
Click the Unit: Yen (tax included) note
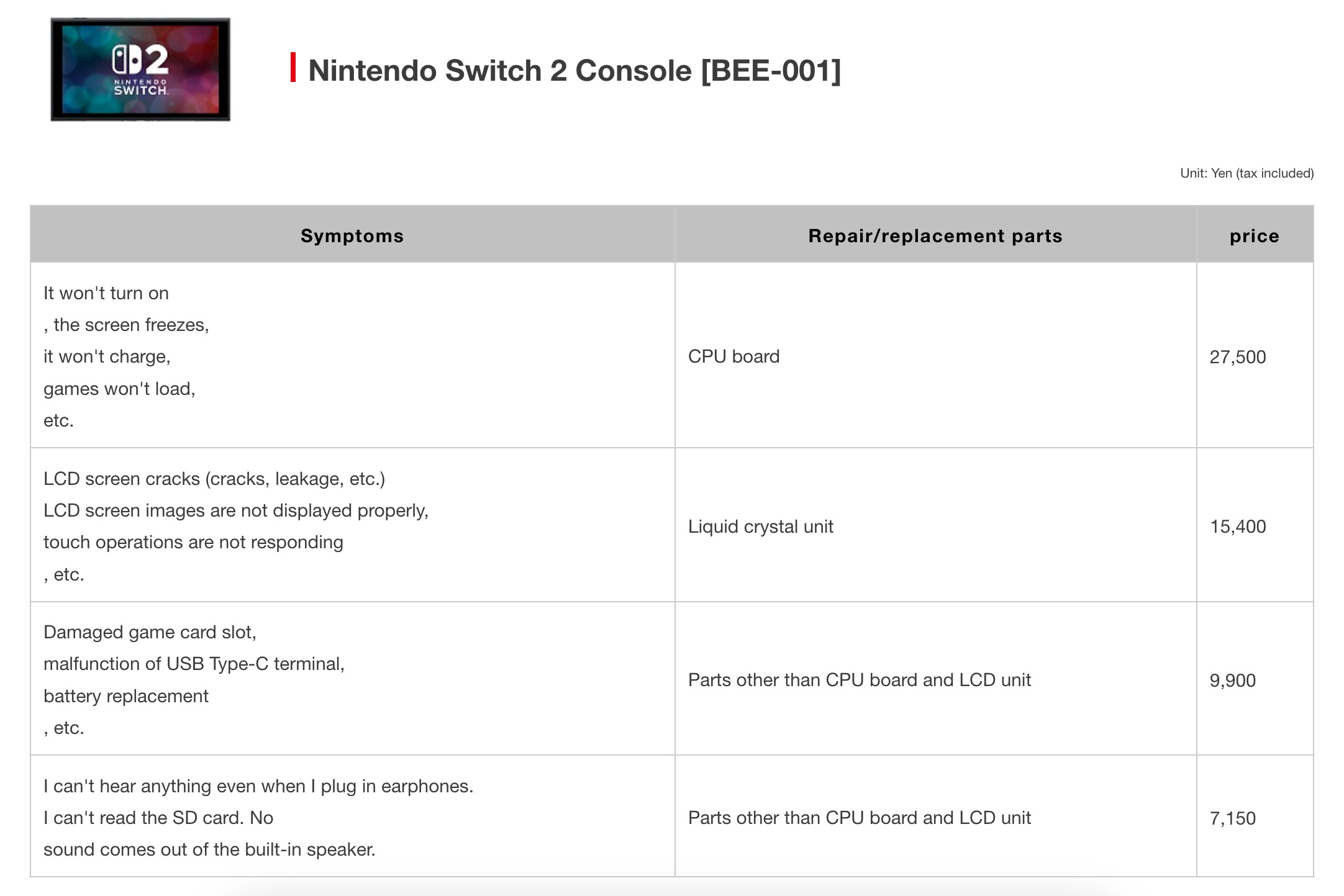(x=1246, y=173)
